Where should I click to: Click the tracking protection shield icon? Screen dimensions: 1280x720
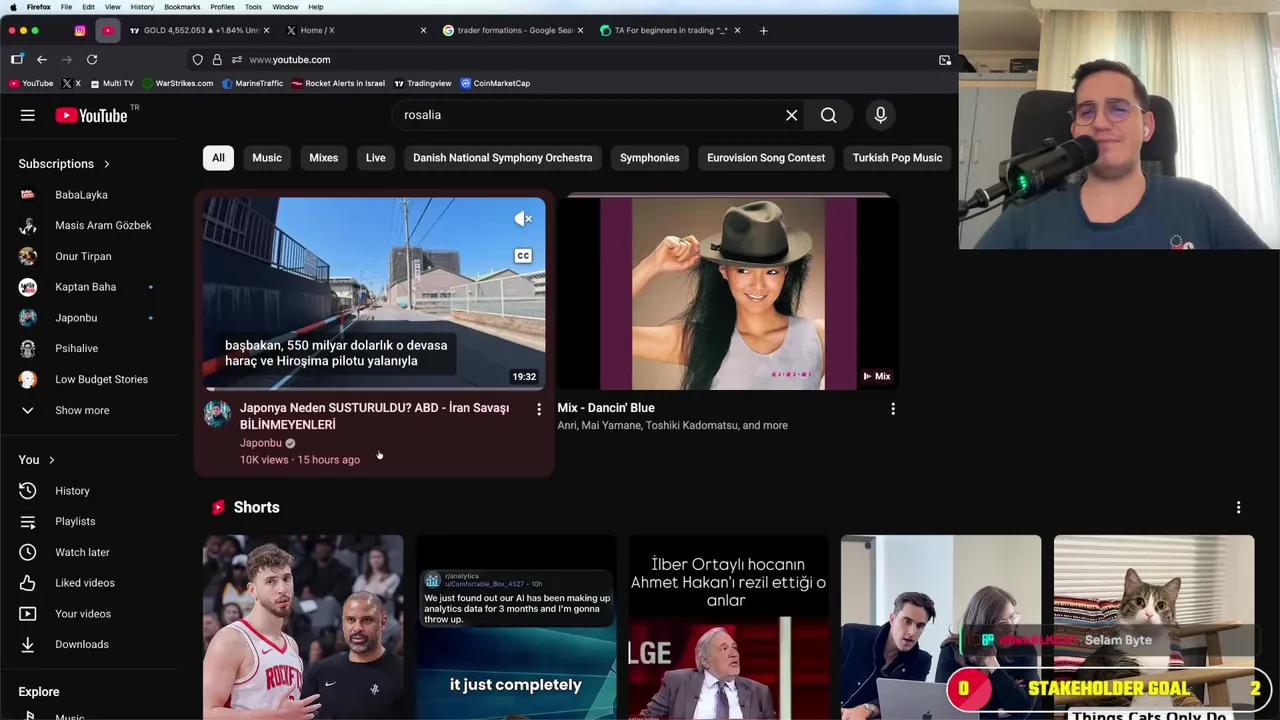click(x=198, y=60)
